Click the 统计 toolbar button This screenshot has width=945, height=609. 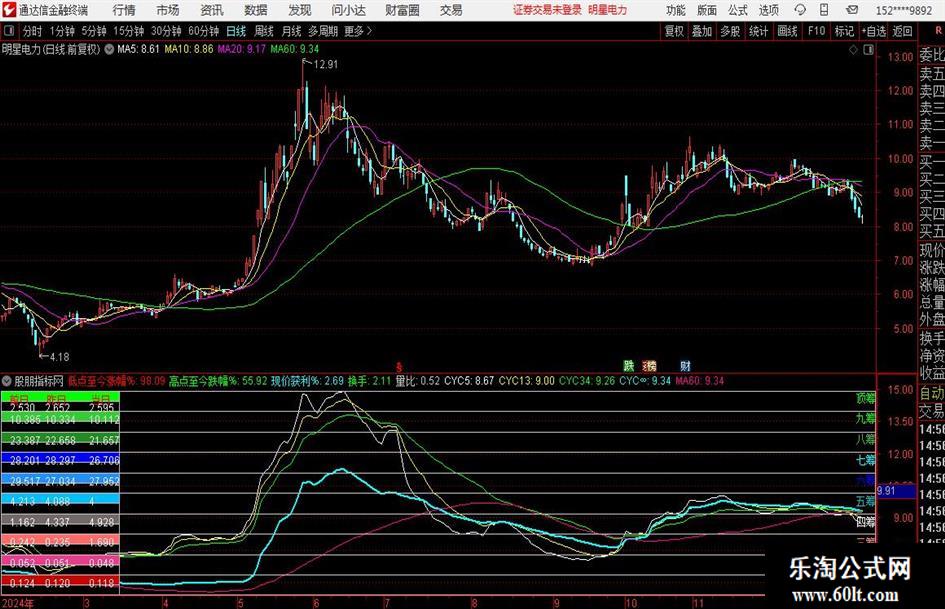pyautogui.click(x=758, y=31)
